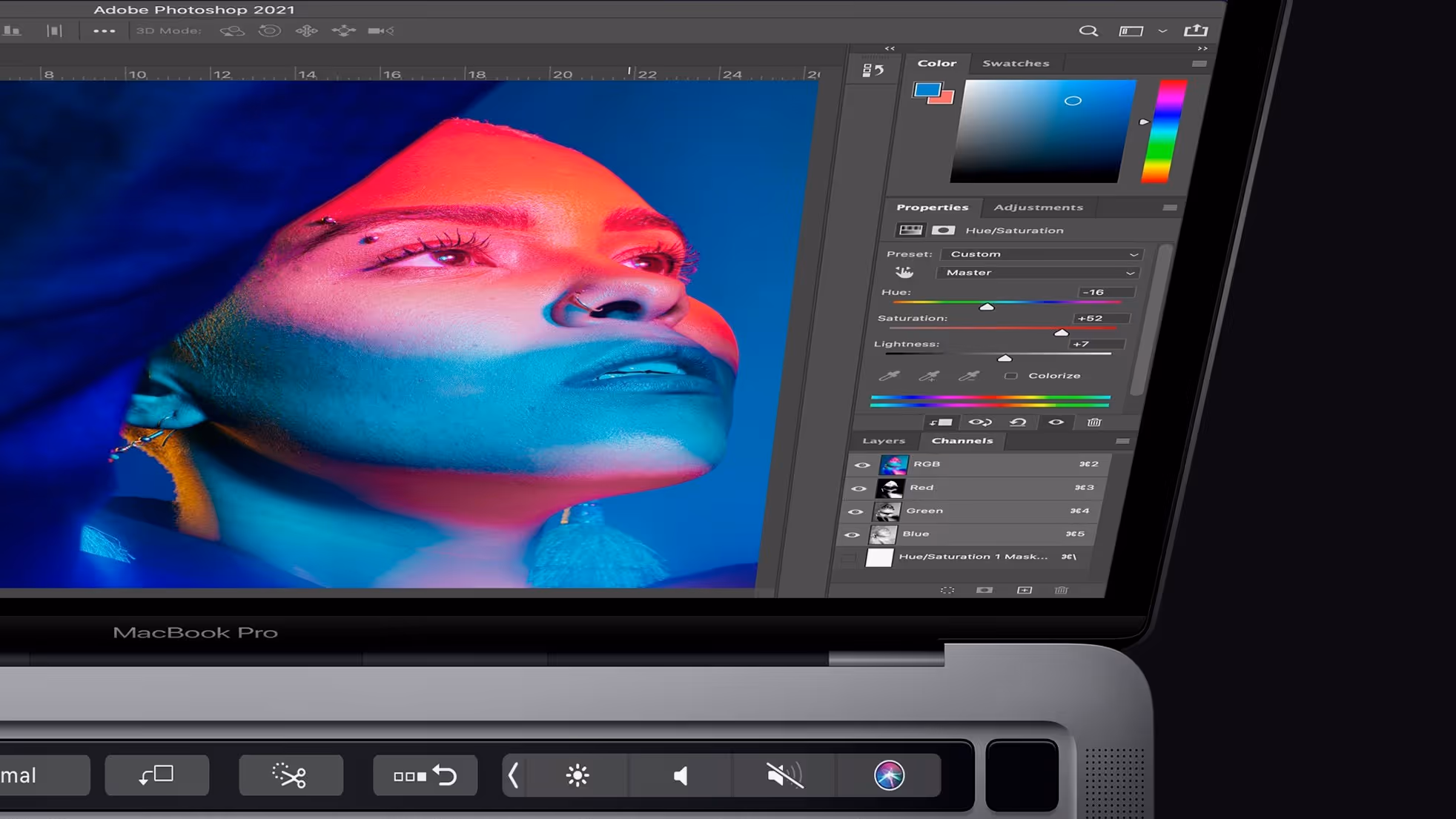
Task: Click the share document icon
Action: point(1195,30)
